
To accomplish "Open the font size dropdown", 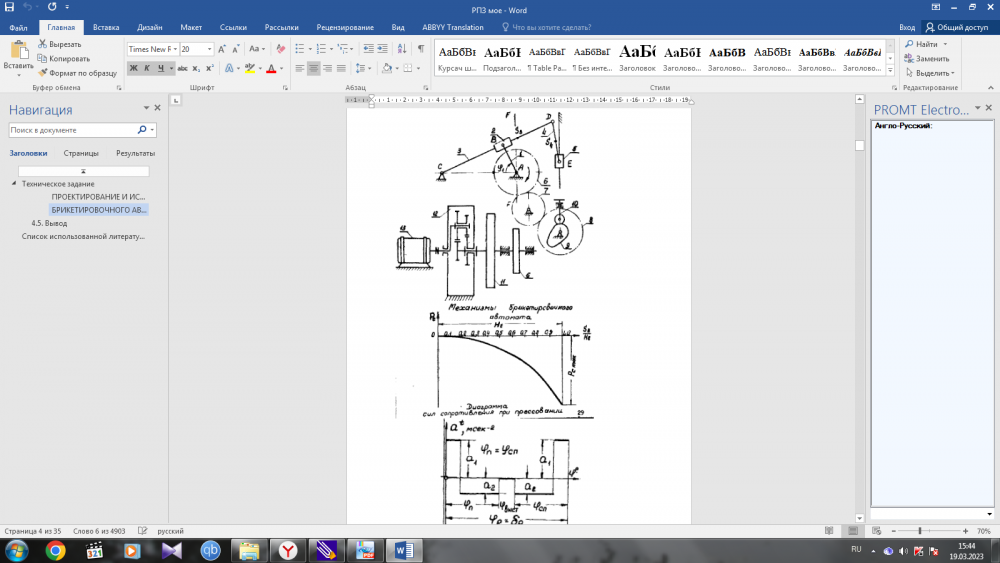I will pyautogui.click(x=209, y=48).
